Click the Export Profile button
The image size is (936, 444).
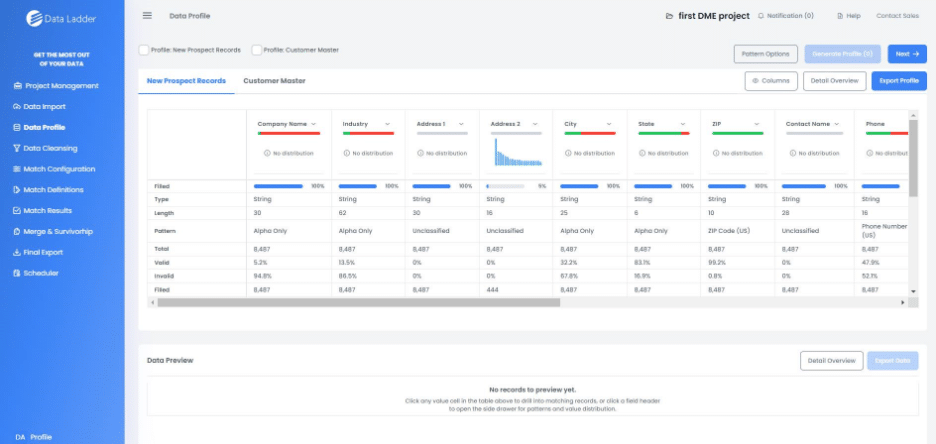(x=899, y=81)
